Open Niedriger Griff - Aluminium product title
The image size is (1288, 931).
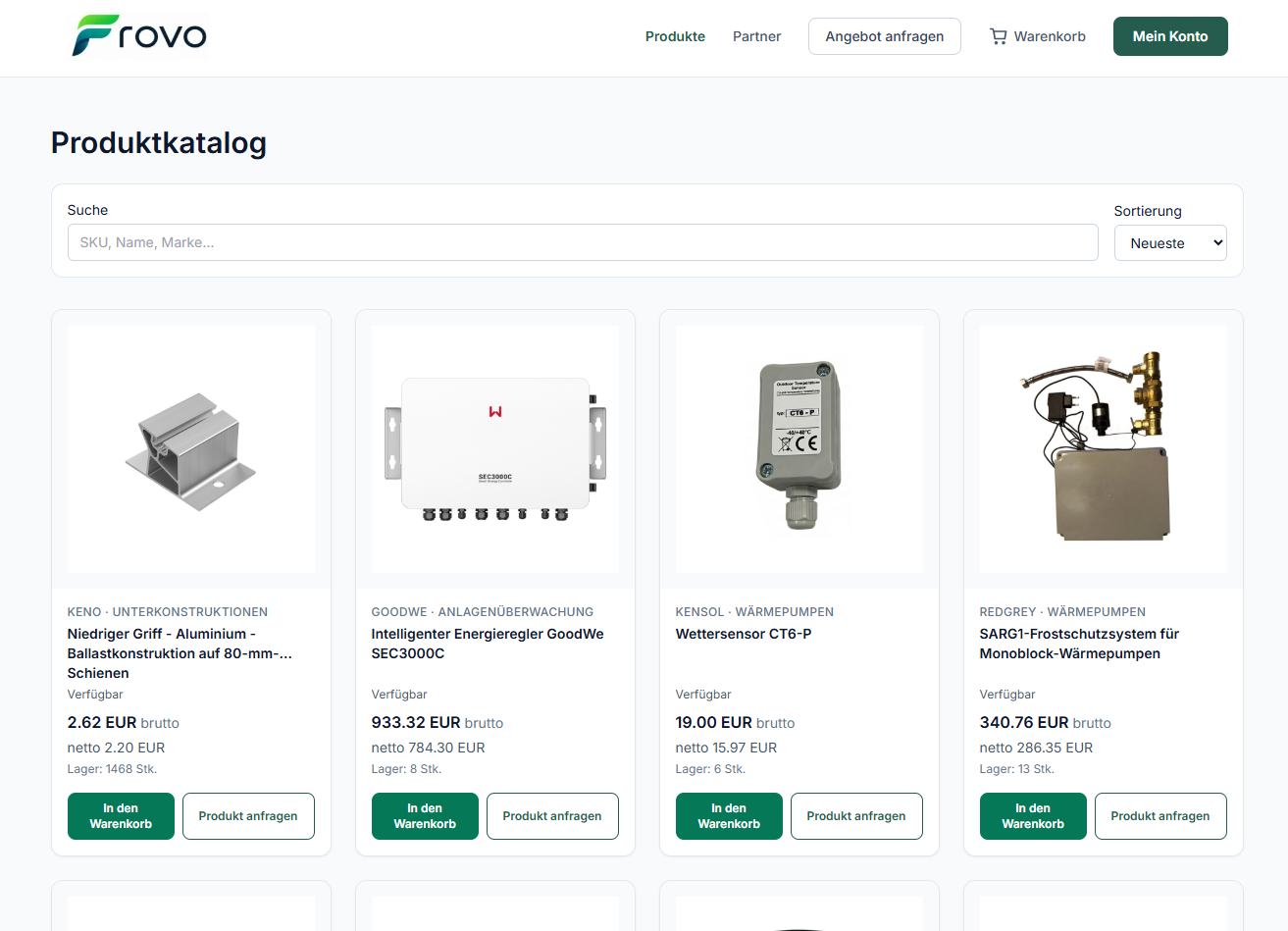[180, 653]
